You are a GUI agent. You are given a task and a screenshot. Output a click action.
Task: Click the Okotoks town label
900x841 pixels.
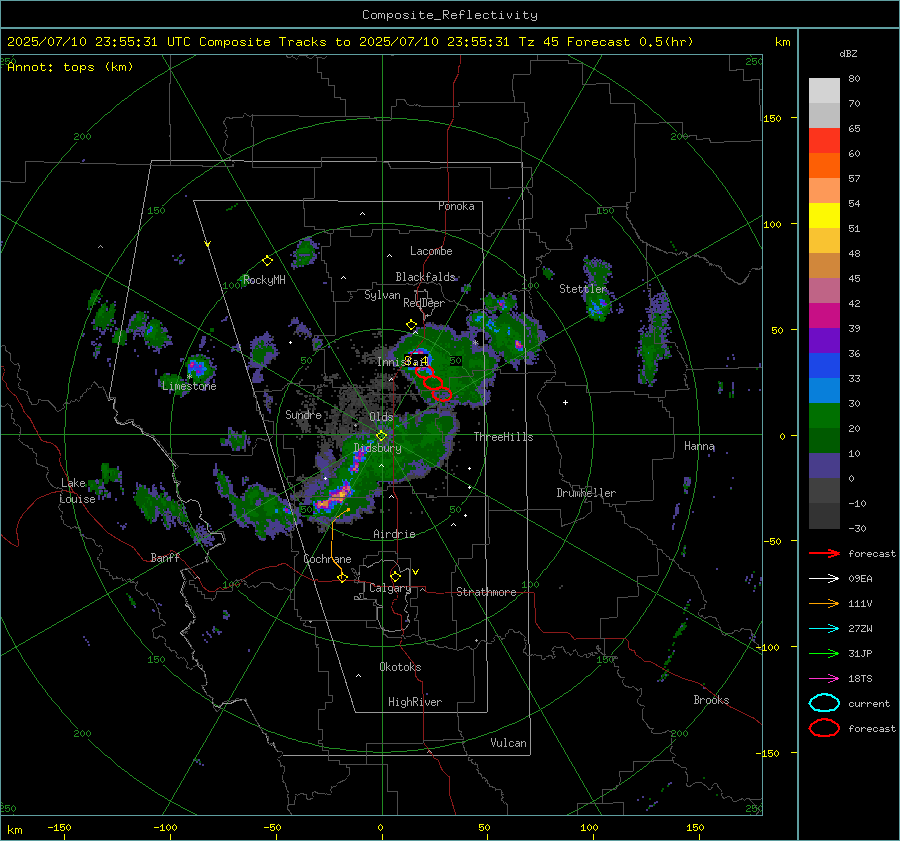point(400,667)
